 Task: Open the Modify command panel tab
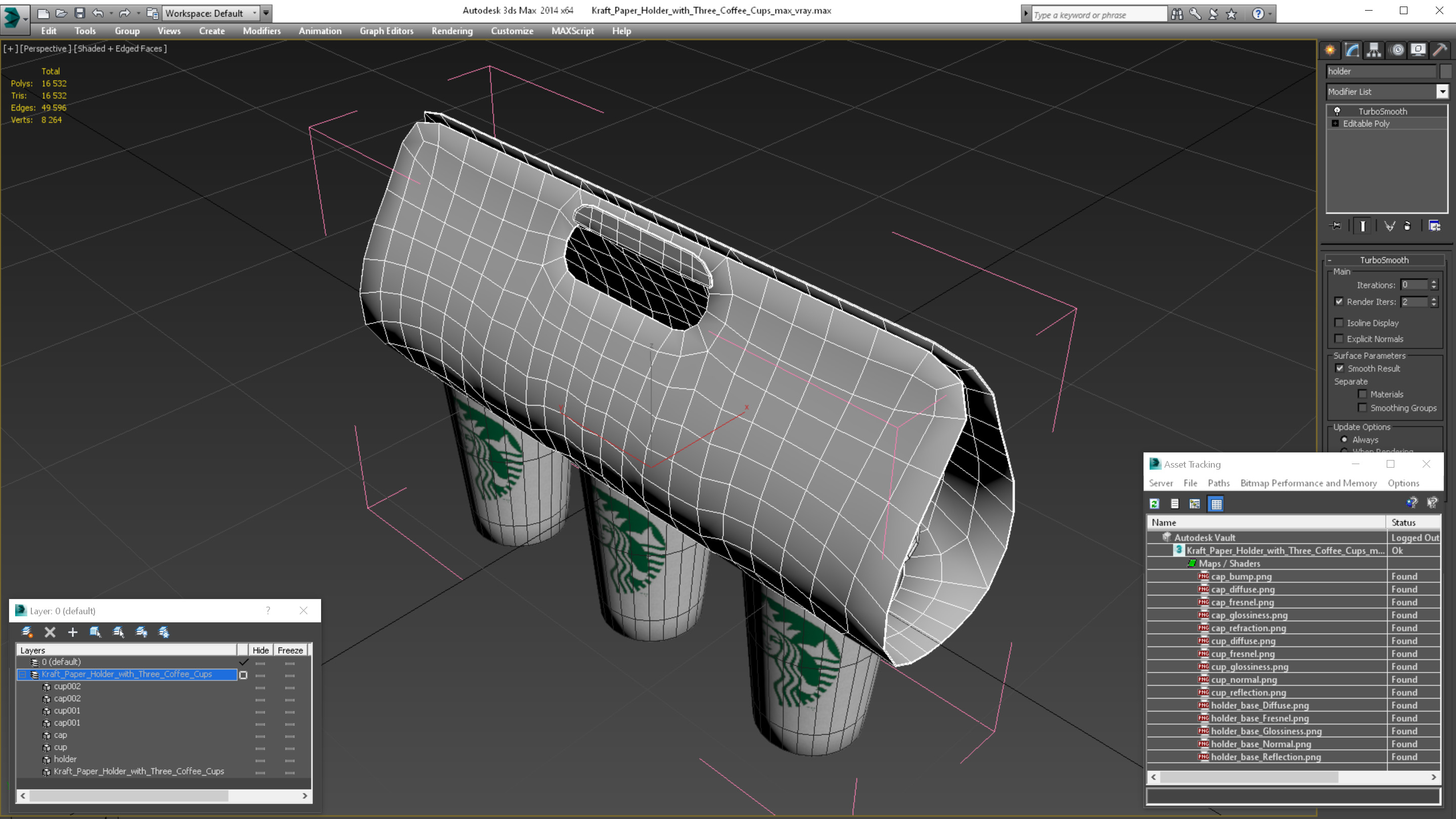pyautogui.click(x=1352, y=50)
